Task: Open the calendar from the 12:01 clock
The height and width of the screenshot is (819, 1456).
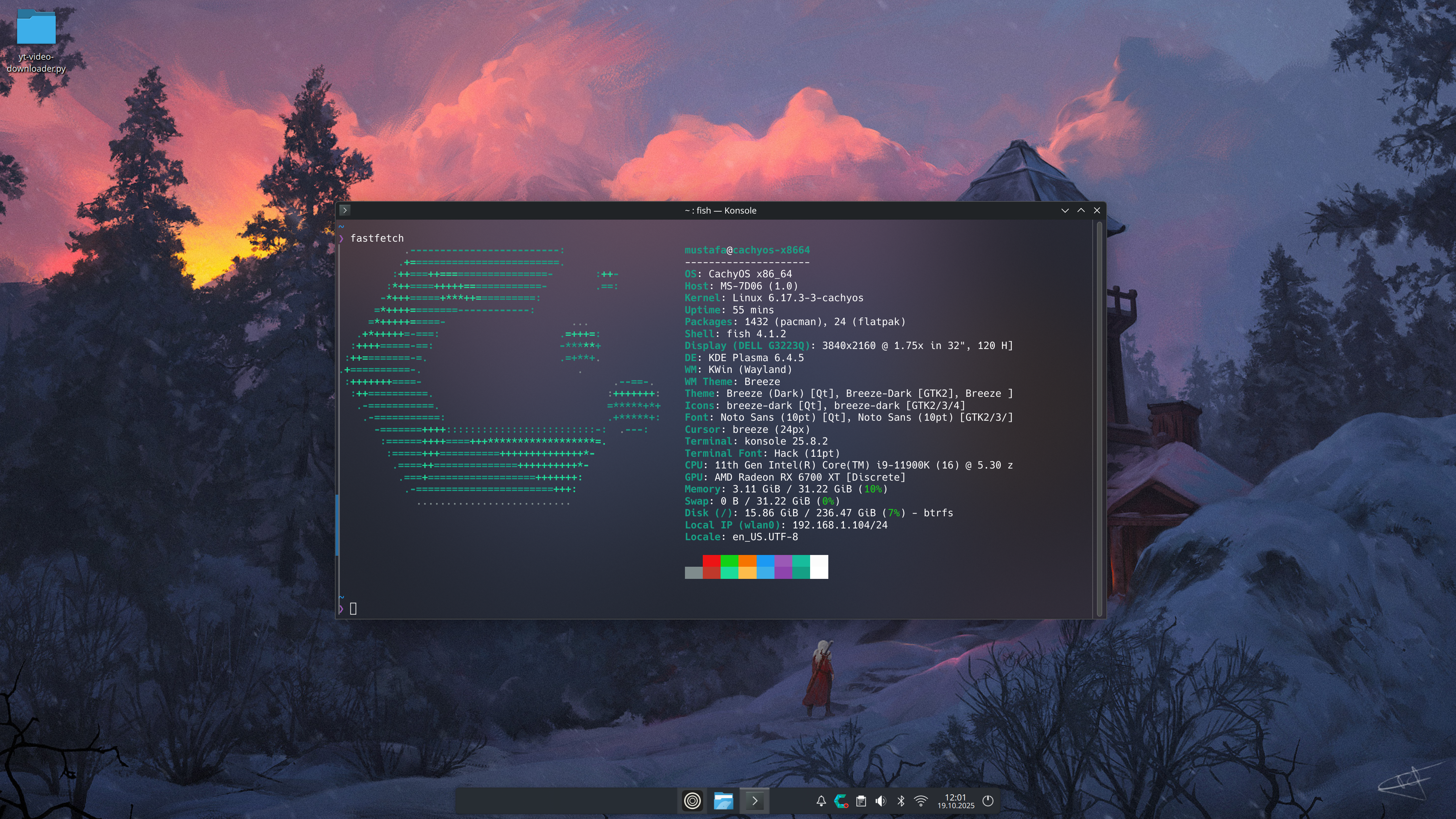Action: 956,801
